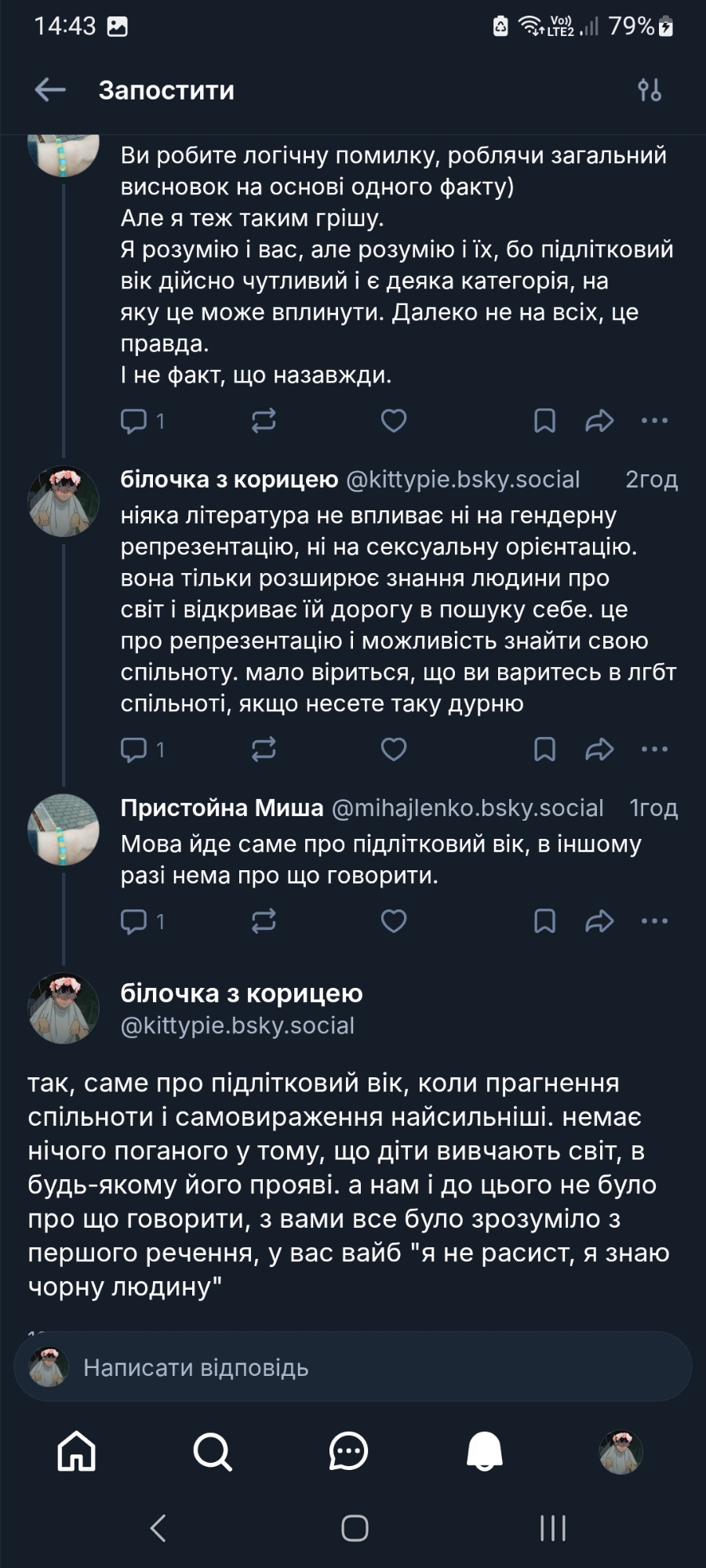
Task: Open more options on the top reply
Action: tap(654, 421)
